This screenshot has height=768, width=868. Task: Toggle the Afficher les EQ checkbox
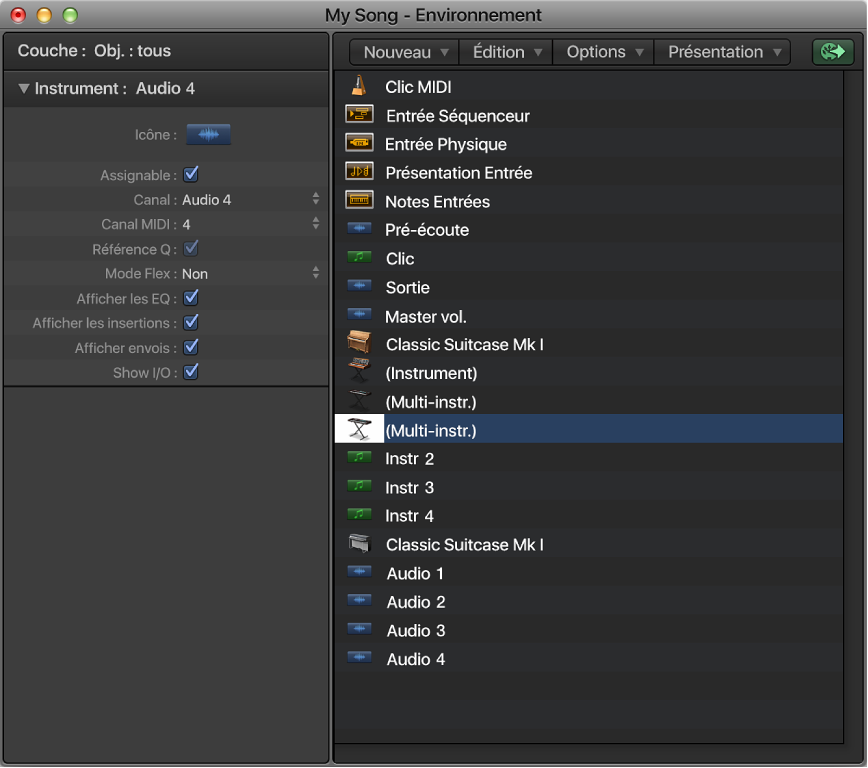[191, 298]
